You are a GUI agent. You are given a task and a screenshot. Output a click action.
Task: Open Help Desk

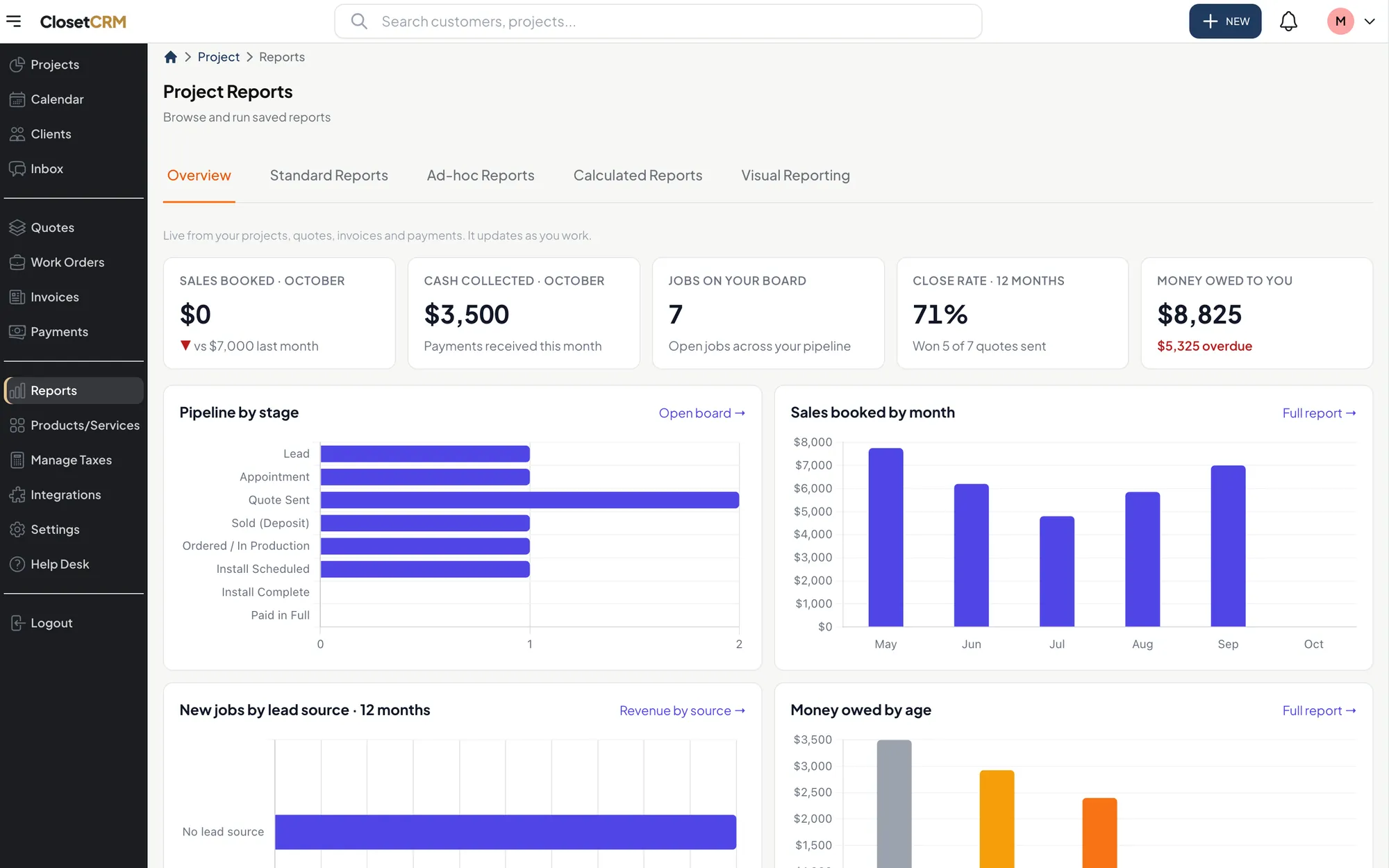pyautogui.click(x=74, y=565)
